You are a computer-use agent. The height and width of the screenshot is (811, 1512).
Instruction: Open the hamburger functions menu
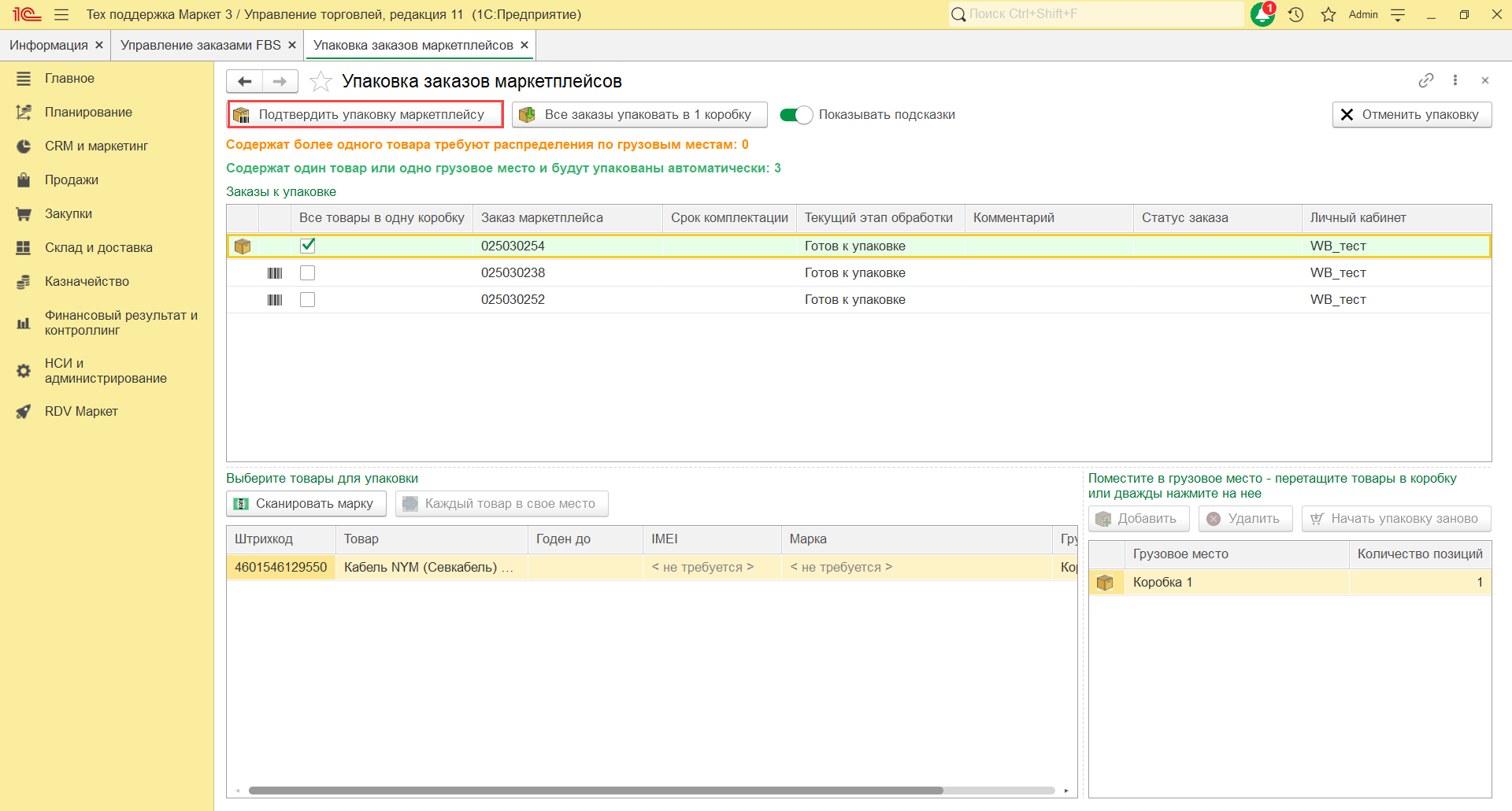61,15
